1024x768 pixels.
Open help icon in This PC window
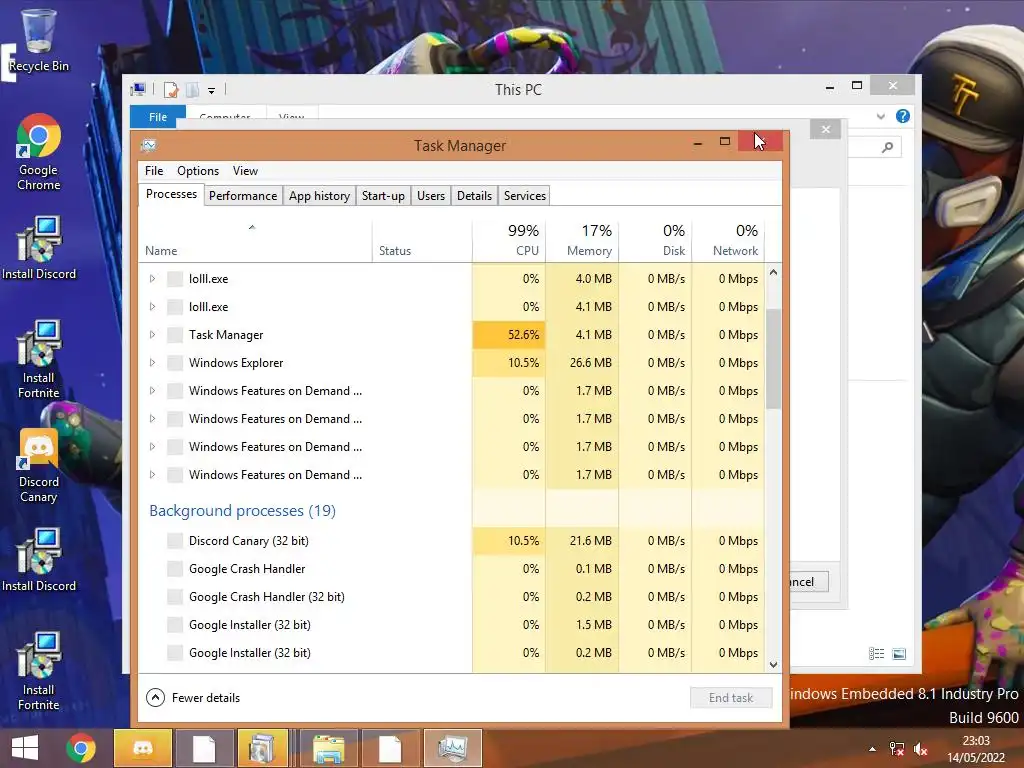tap(903, 116)
